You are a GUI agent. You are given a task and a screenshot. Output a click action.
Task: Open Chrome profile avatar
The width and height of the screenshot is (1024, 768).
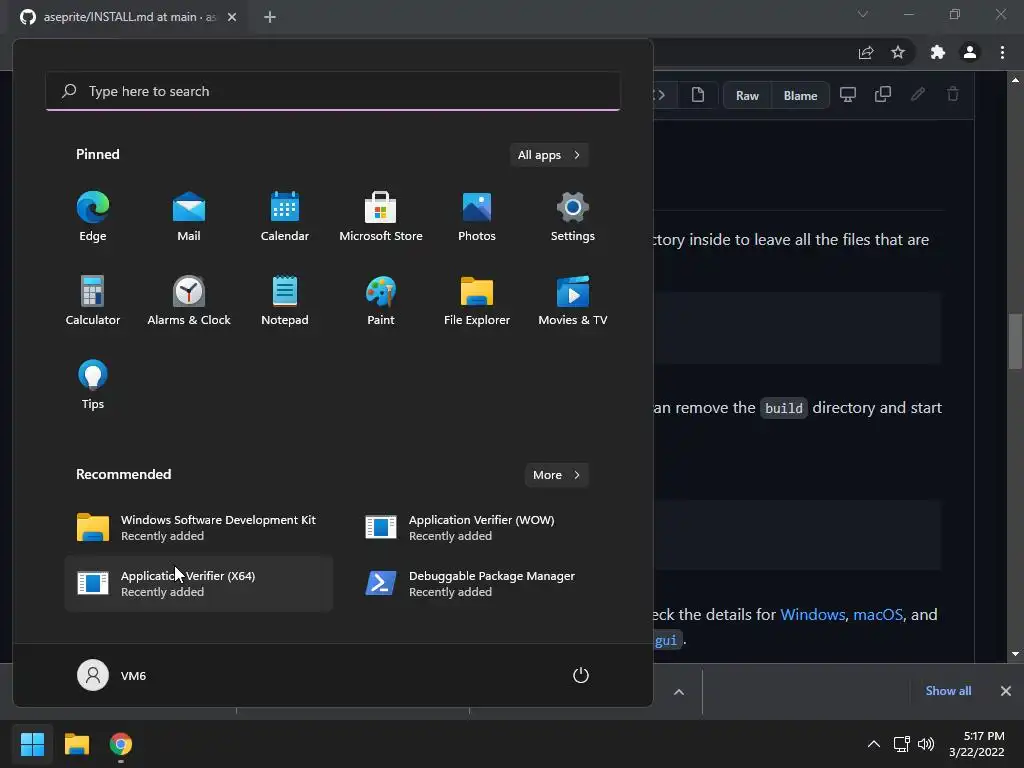(x=970, y=52)
